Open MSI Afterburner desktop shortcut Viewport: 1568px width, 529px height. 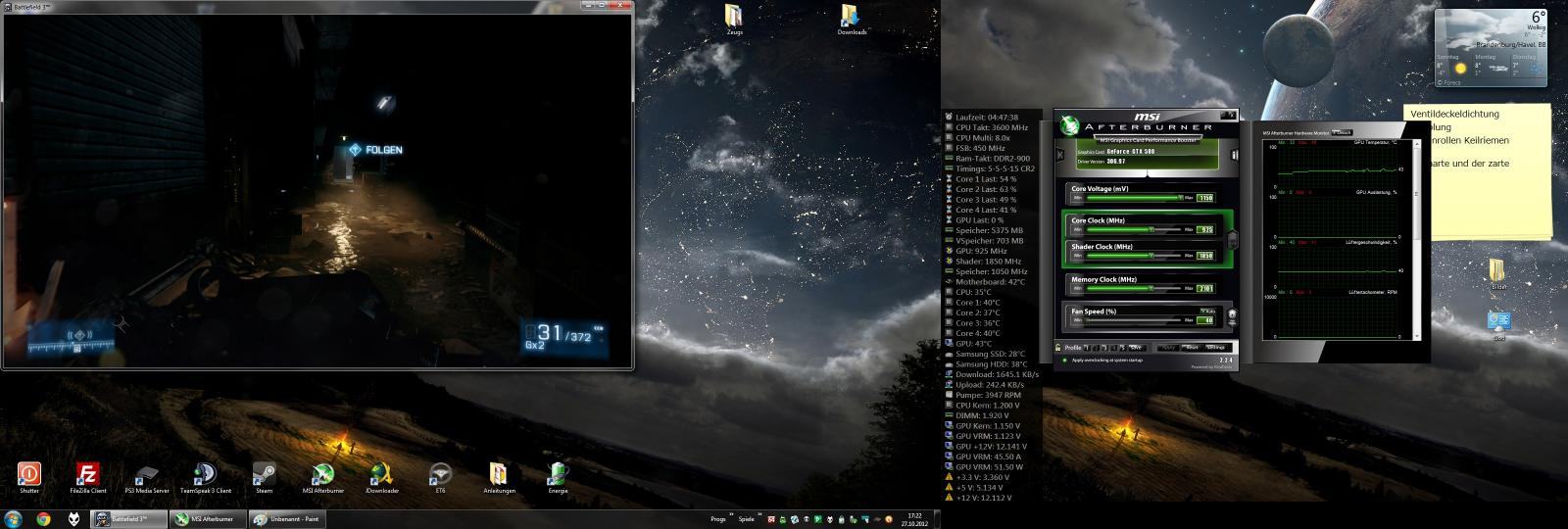tap(323, 475)
